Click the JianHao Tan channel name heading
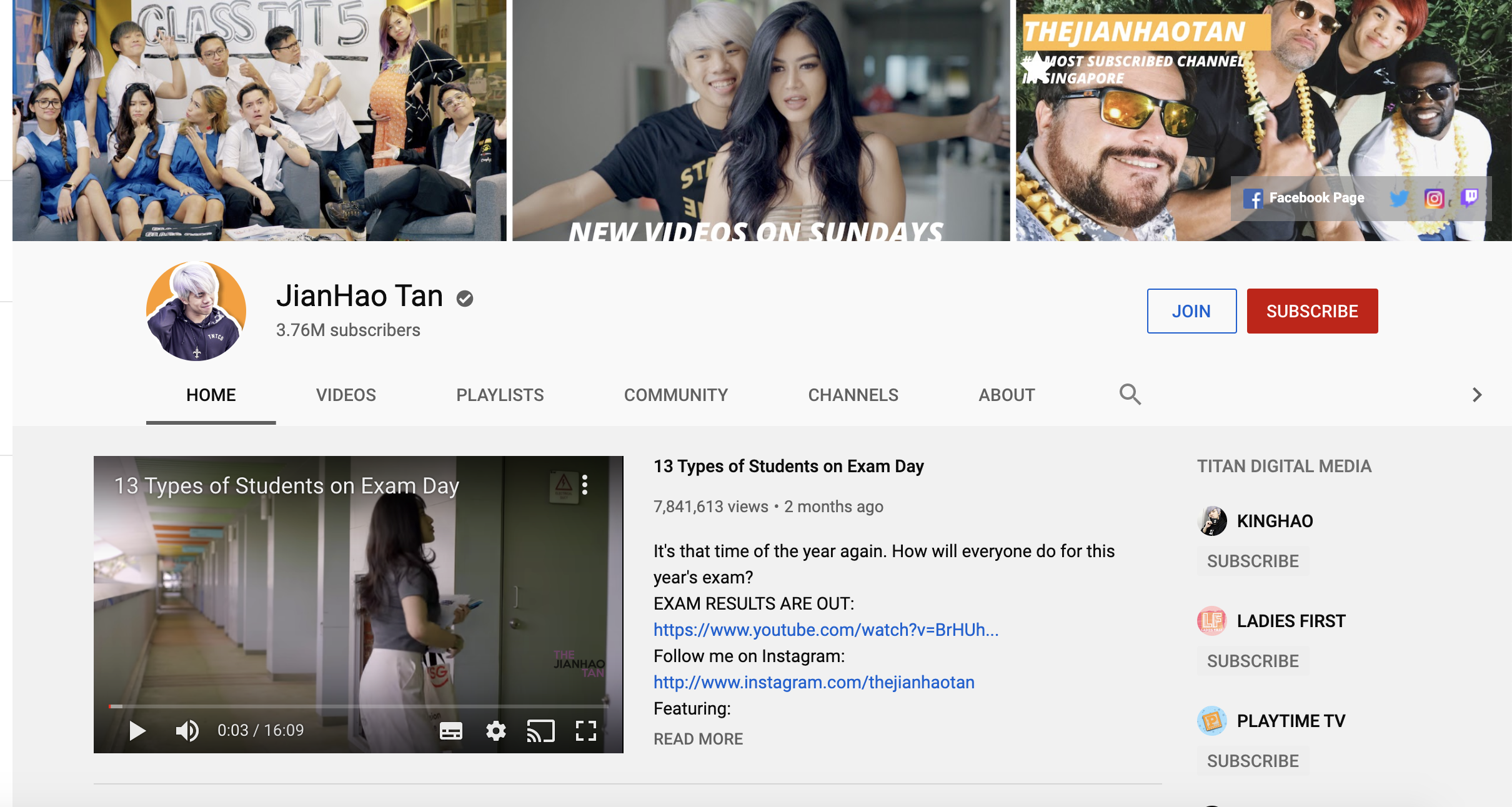 [x=359, y=296]
